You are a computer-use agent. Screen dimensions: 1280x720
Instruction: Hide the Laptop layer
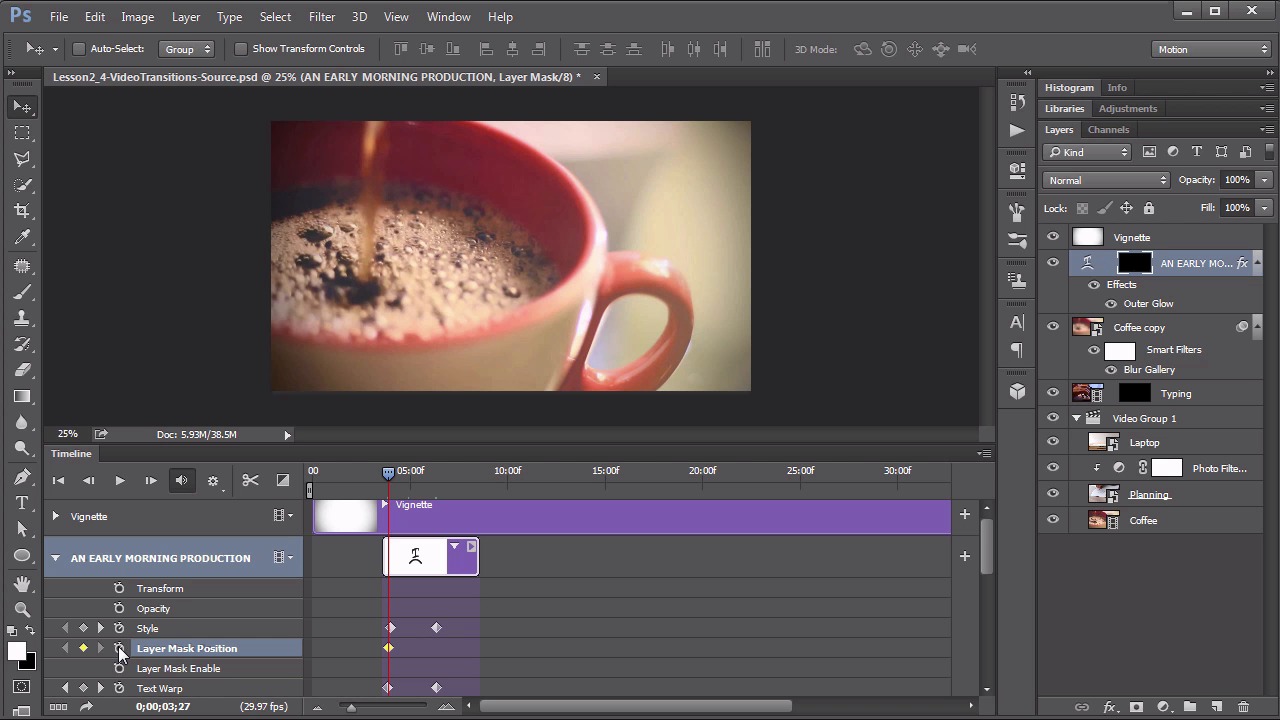(x=1052, y=442)
